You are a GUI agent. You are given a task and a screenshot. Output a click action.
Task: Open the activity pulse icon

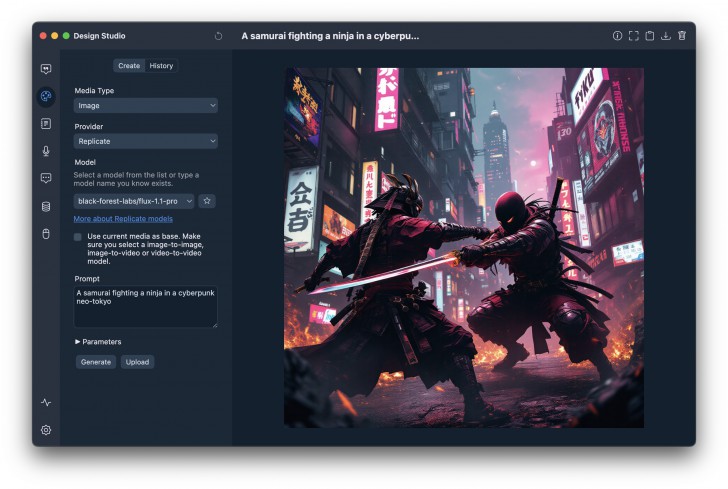[x=46, y=402]
